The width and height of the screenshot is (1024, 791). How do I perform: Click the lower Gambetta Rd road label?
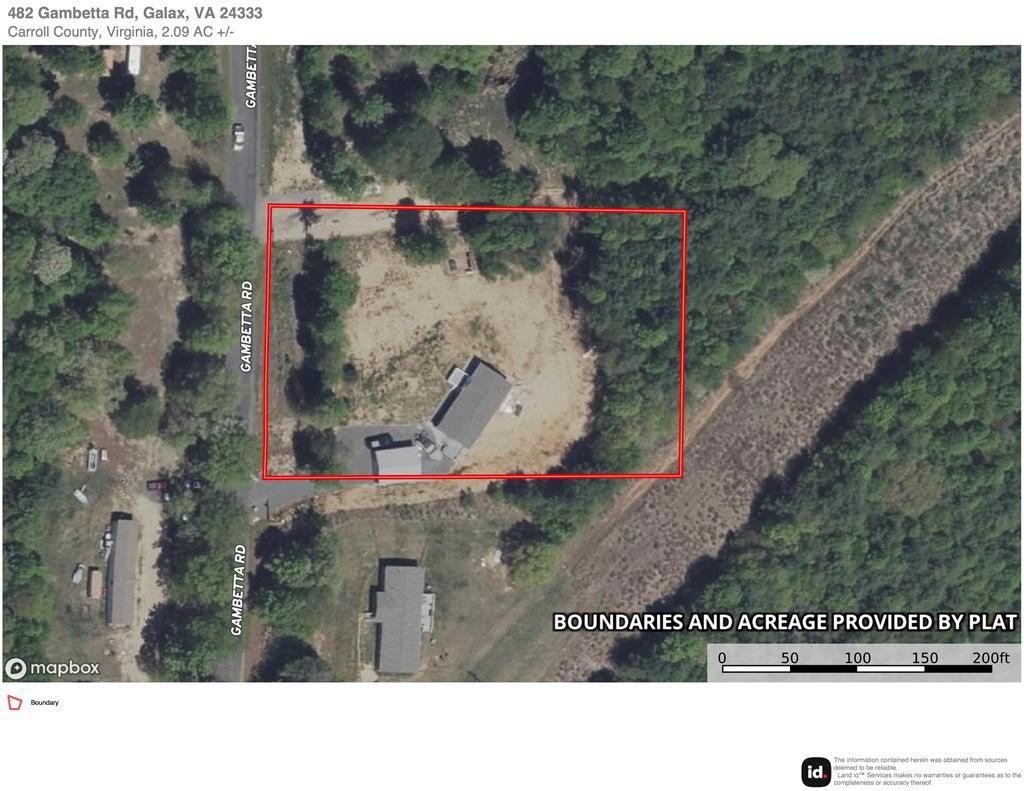pos(239,590)
